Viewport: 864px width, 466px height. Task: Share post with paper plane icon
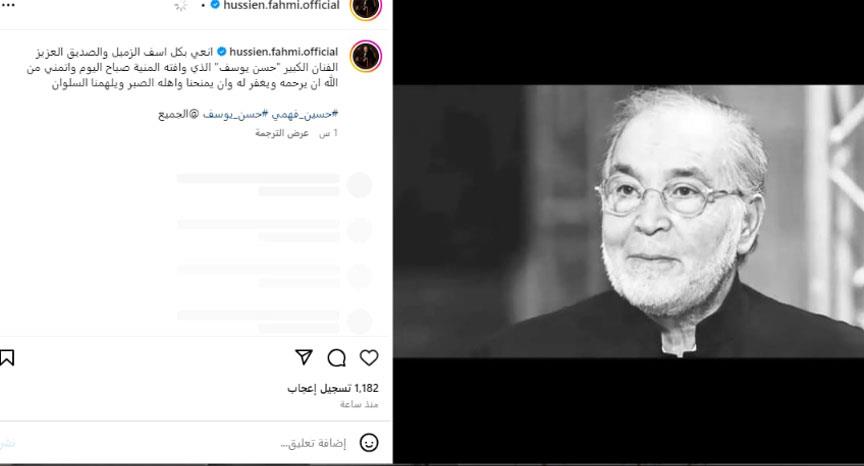tap(304, 357)
